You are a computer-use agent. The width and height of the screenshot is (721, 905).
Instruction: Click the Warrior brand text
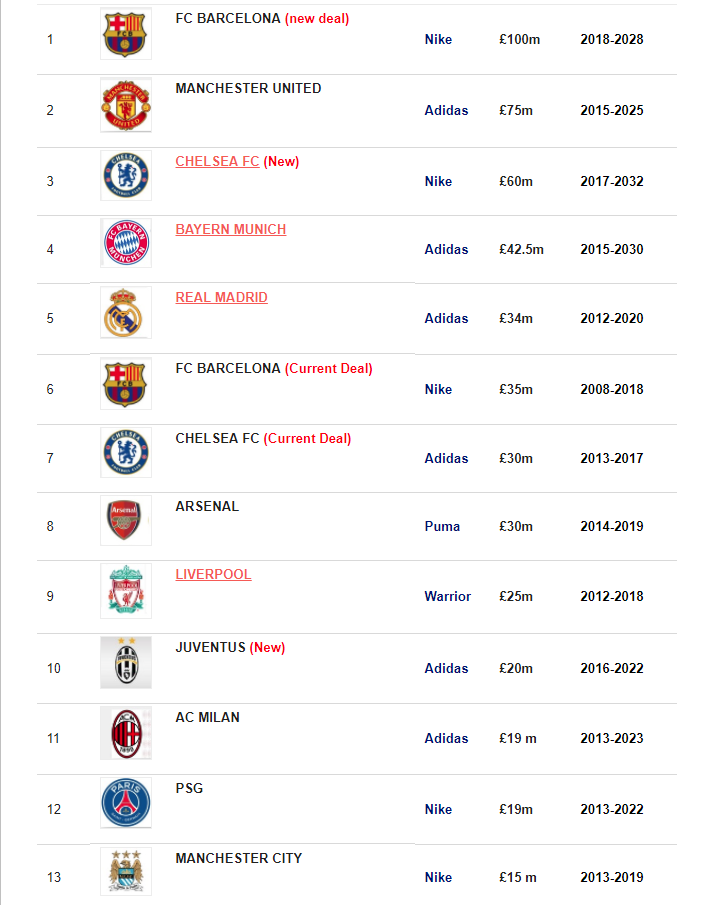(447, 596)
